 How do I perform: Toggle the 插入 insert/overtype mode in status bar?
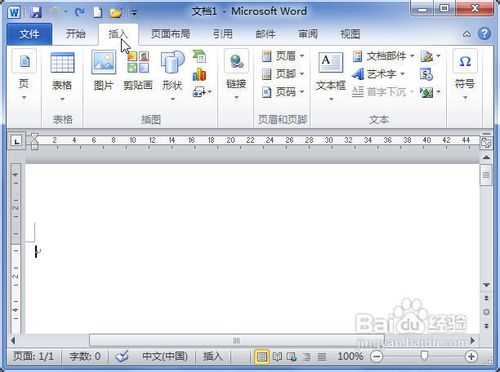[x=212, y=356]
